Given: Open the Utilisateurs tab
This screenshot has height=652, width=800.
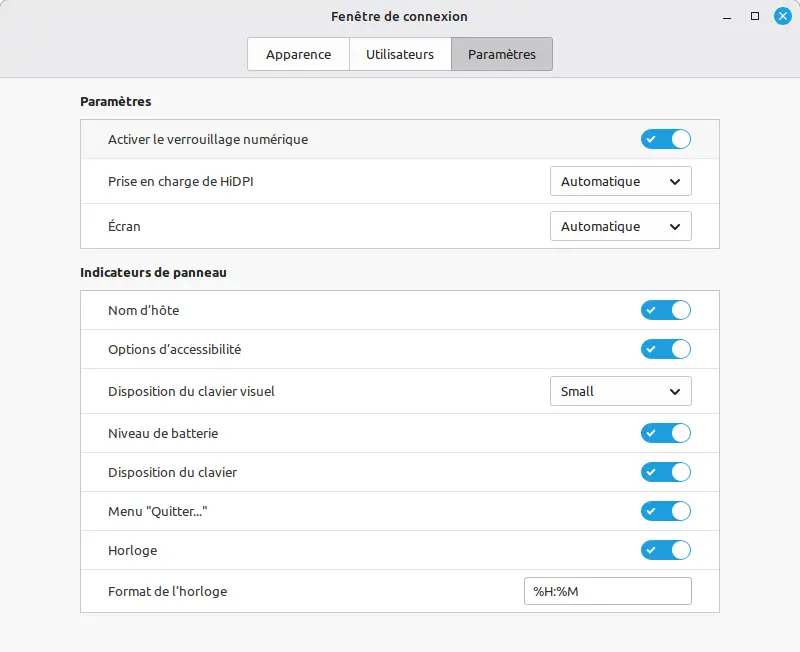Looking at the screenshot, I should (x=400, y=54).
